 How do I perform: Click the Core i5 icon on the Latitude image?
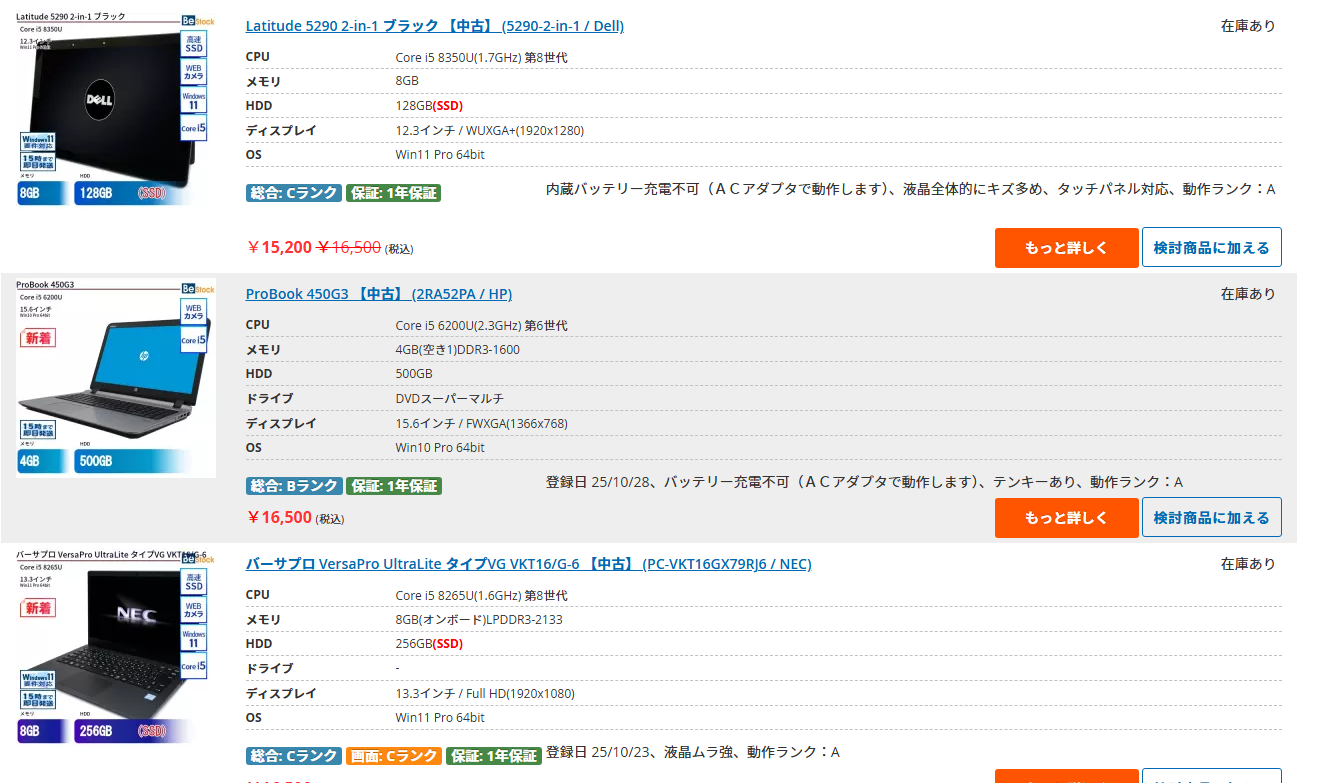point(194,128)
